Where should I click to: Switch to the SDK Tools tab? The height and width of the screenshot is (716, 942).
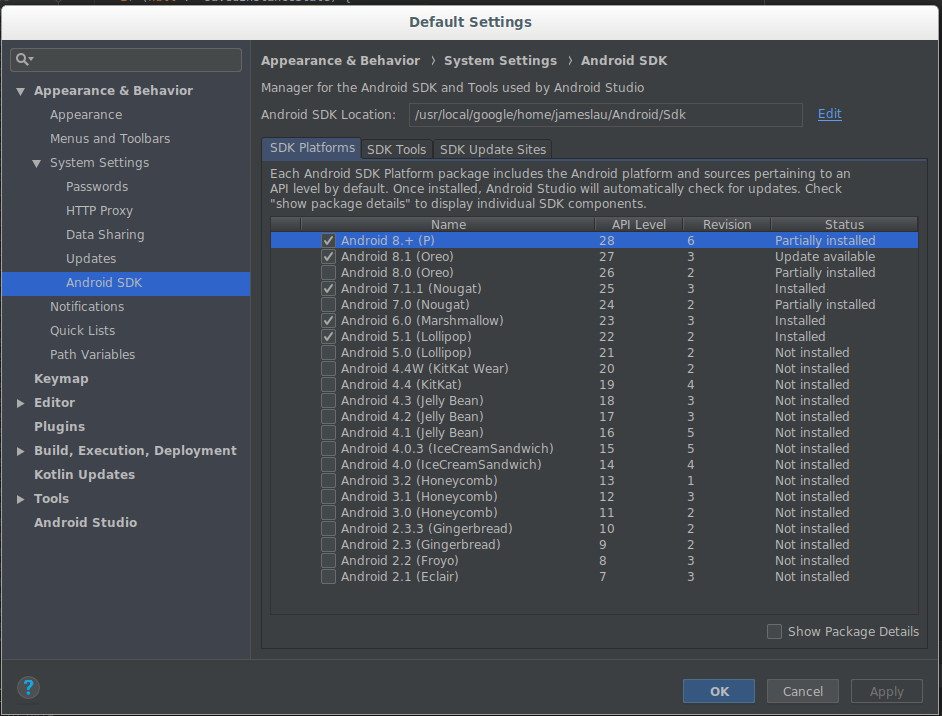point(396,149)
